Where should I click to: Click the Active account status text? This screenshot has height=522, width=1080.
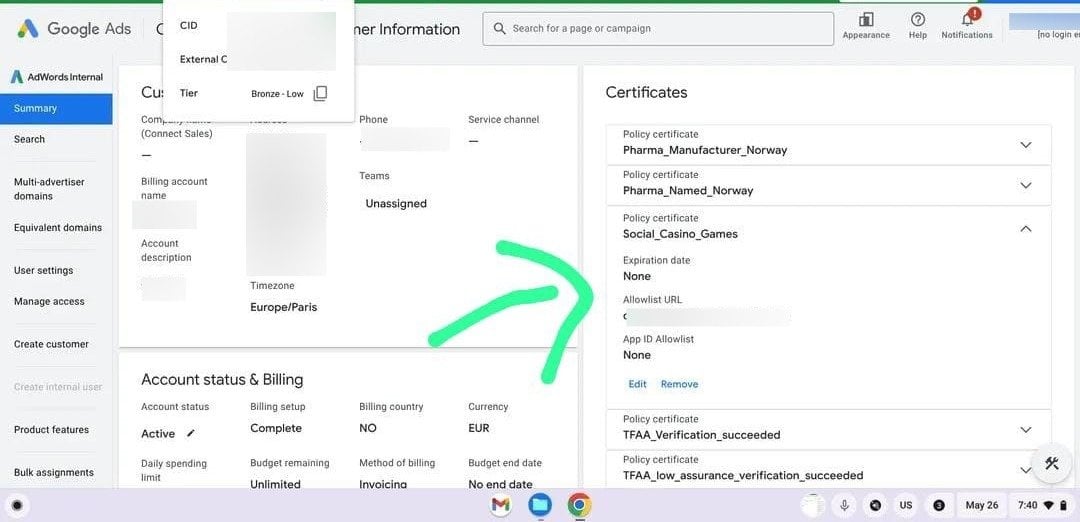click(x=158, y=434)
